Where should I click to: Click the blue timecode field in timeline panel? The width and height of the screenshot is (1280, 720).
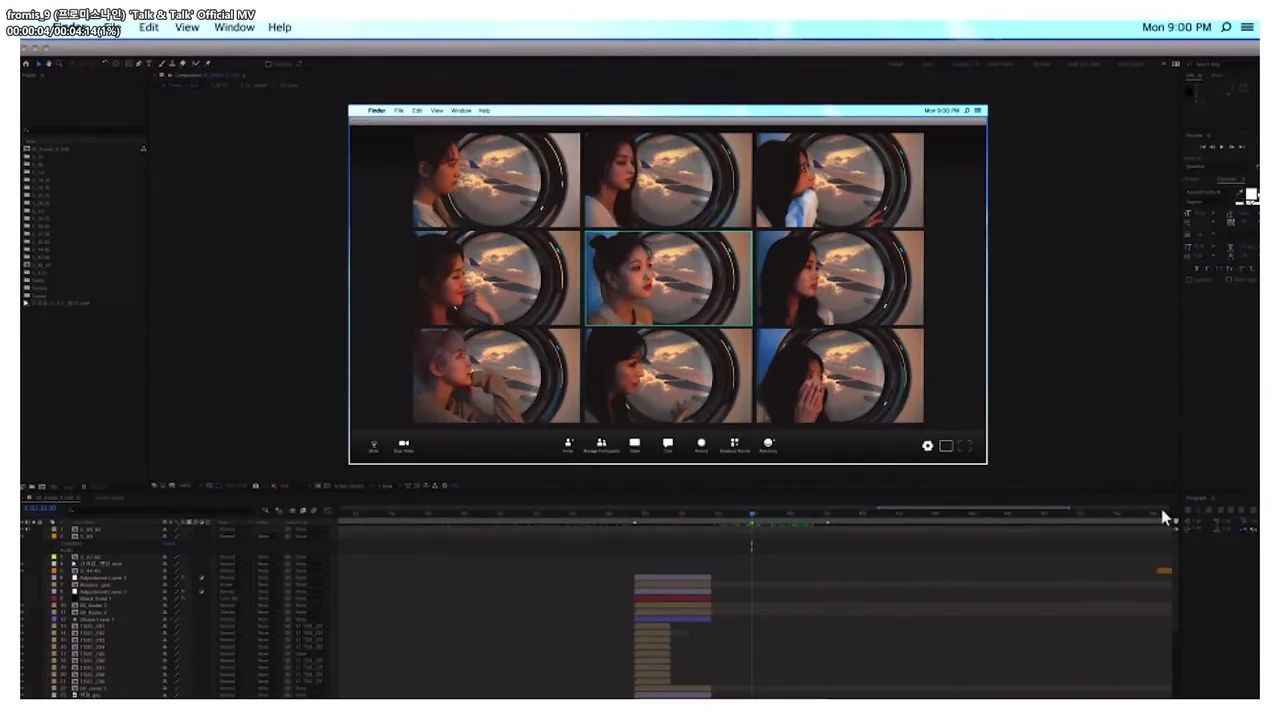40,508
